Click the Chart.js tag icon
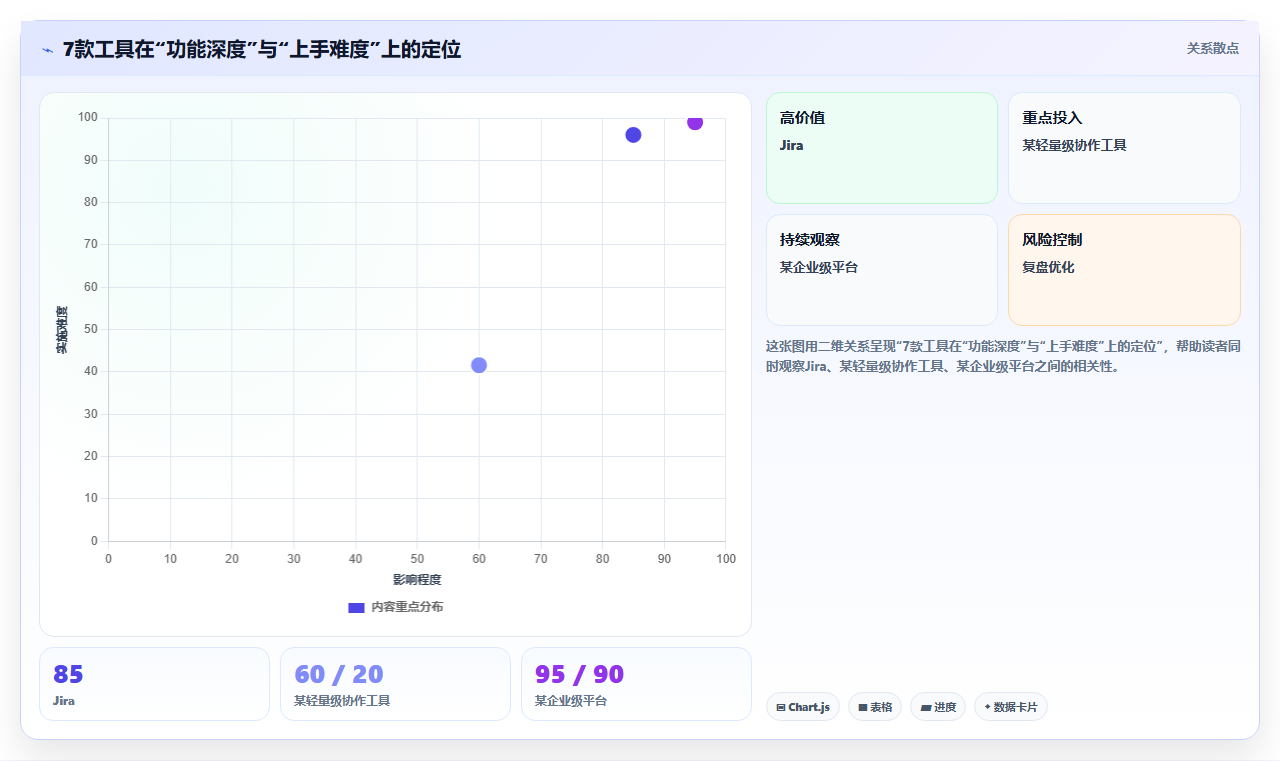 coord(780,708)
